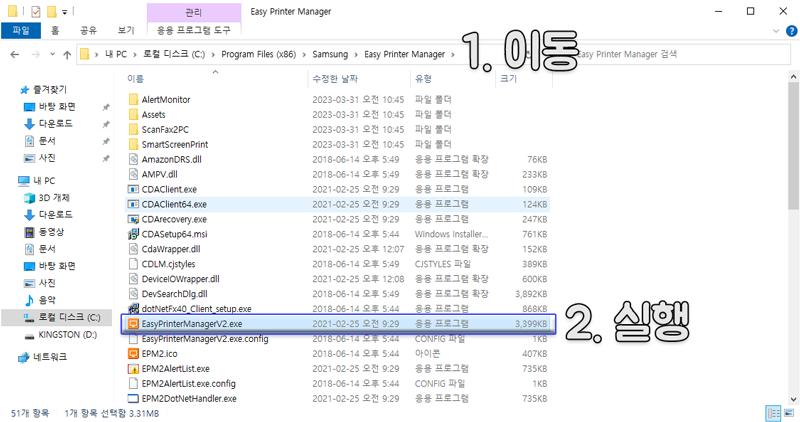800x422 pixels.
Task: Select the DeviceIOWrapper.dll file icon
Action: pyautogui.click(x=133, y=279)
